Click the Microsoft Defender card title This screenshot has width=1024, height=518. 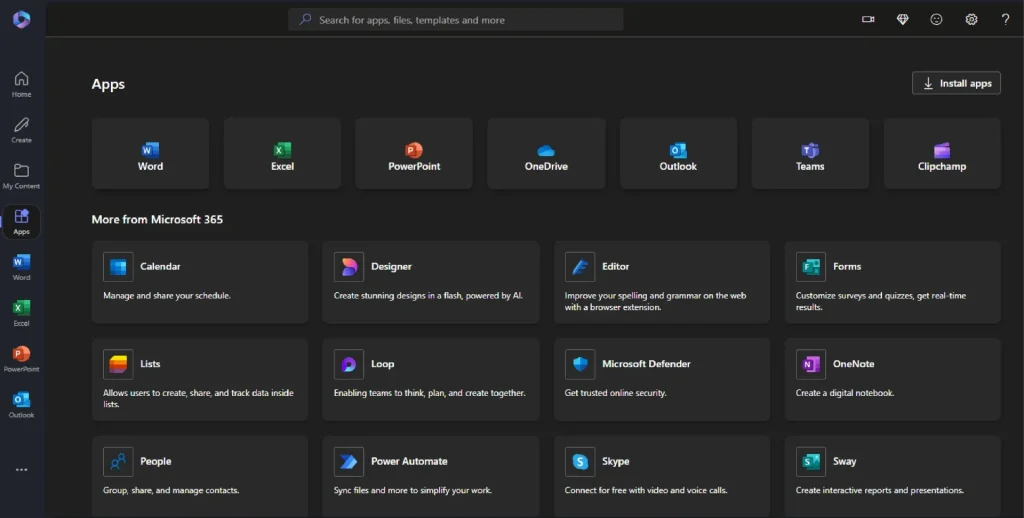(646, 364)
